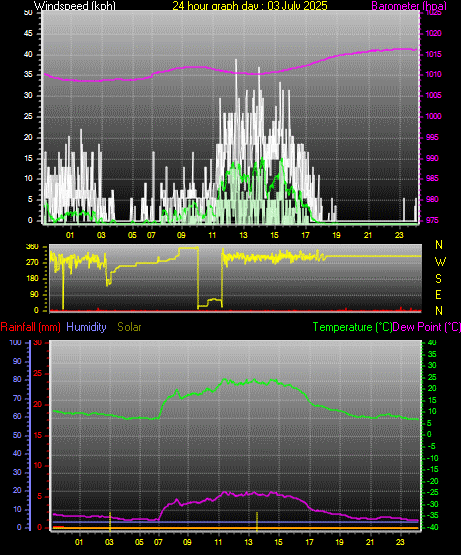Click hour 23 under the windspeed chart
This screenshot has height=555, width=461.
coord(399,235)
